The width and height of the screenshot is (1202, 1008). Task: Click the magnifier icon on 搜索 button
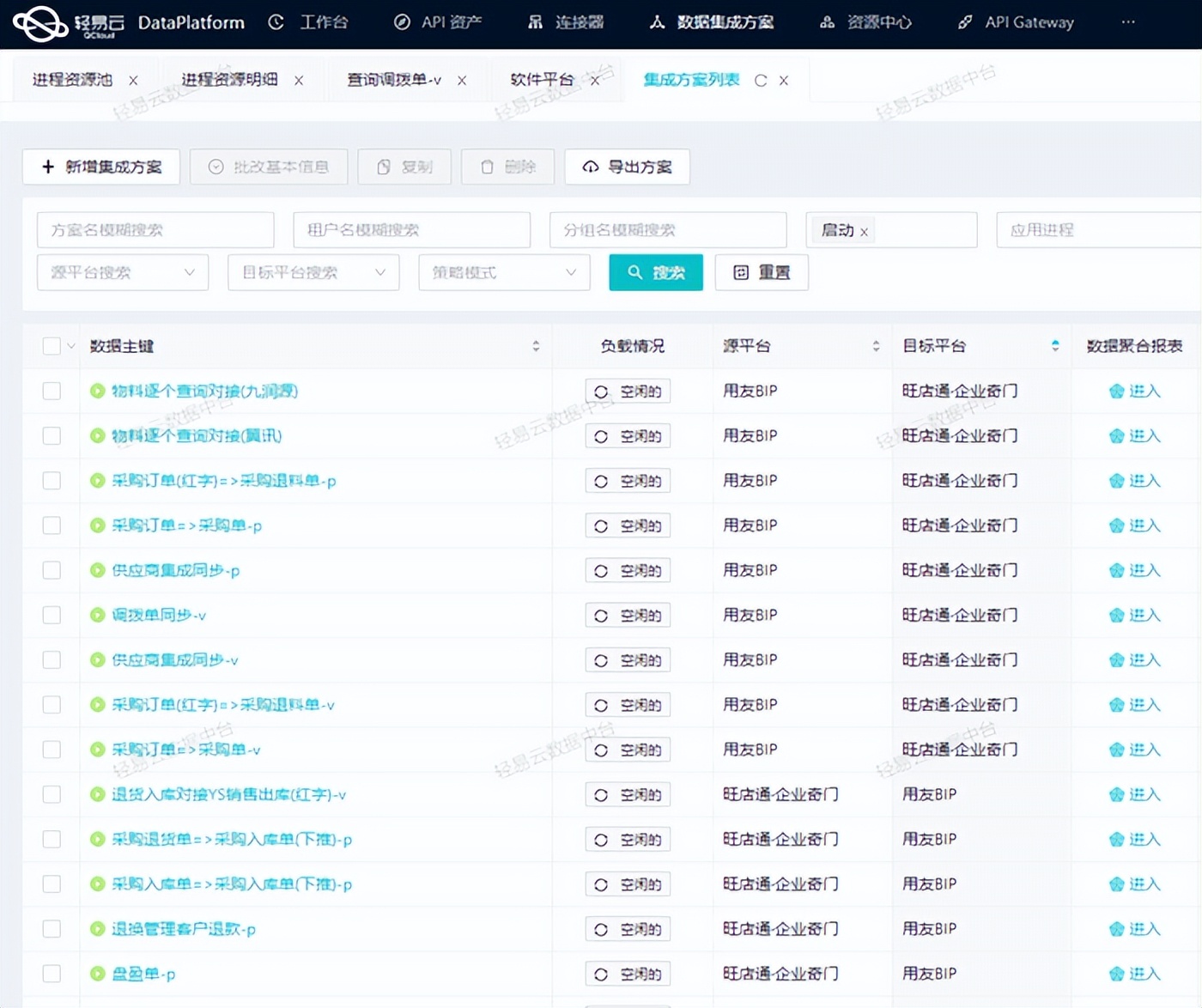coord(635,272)
